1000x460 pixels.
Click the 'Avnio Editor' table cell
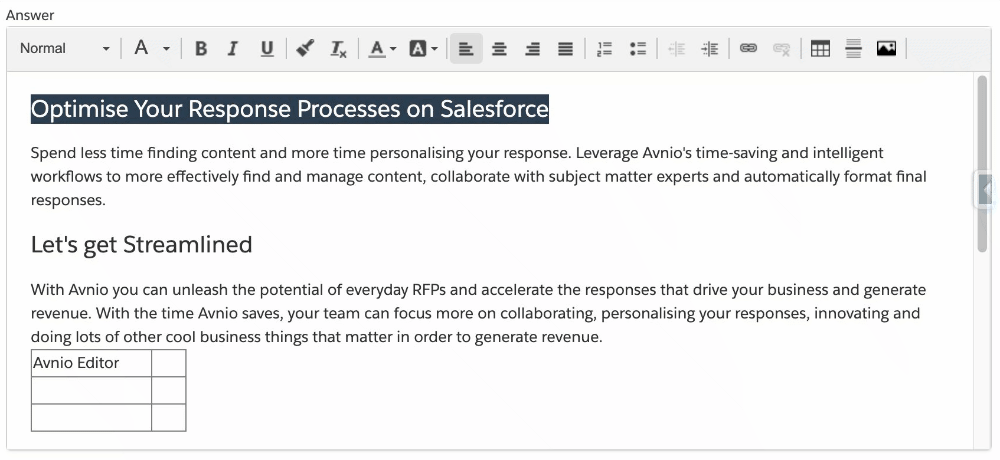(x=91, y=363)
